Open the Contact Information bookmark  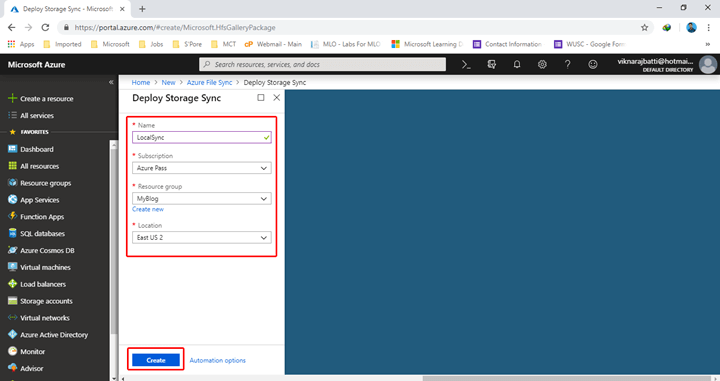click(x=507, y=44)
